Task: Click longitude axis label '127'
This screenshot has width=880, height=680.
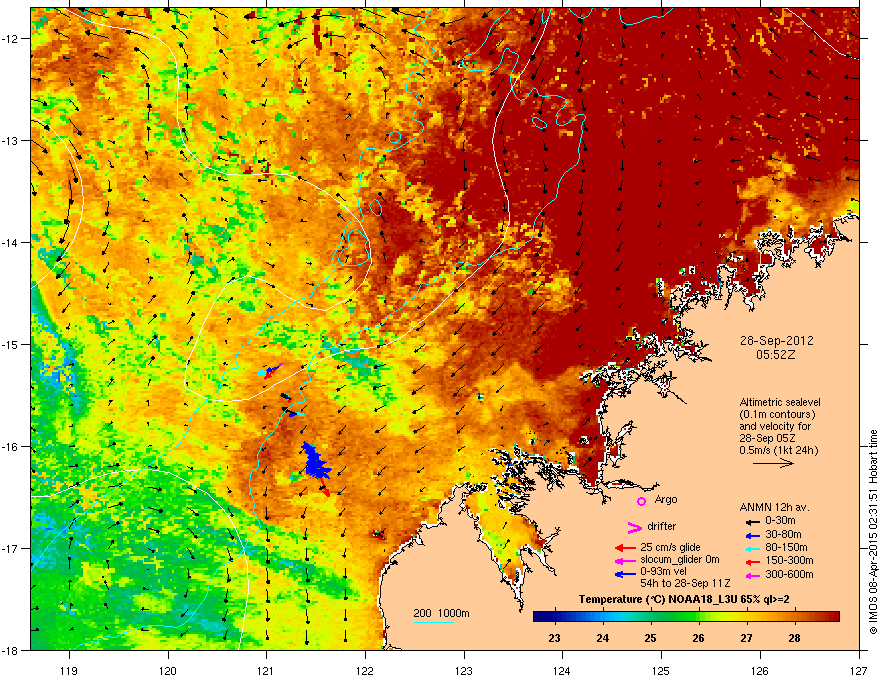Action: [859, 670]
